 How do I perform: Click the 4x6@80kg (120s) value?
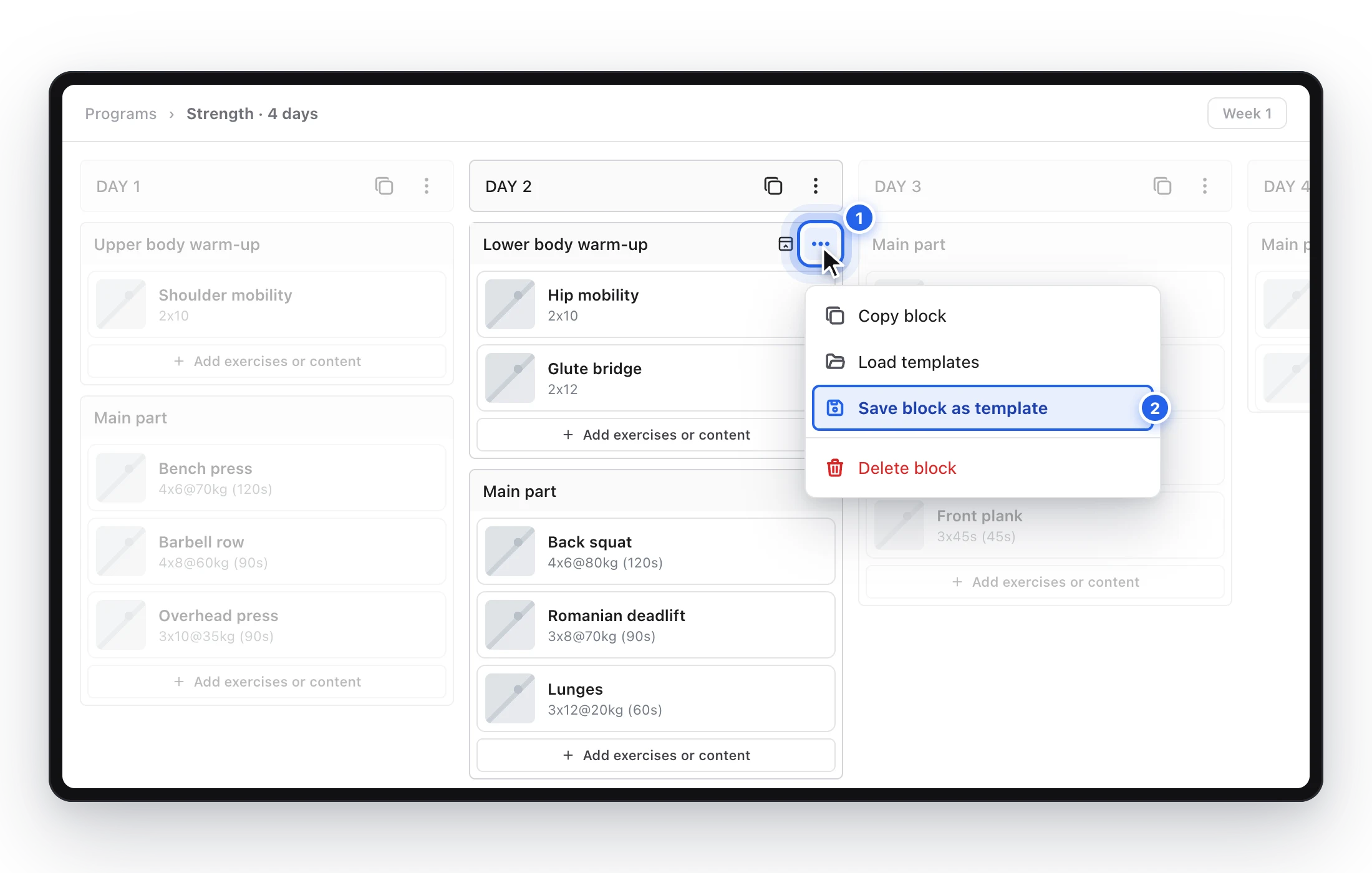[x=605, y=563]
